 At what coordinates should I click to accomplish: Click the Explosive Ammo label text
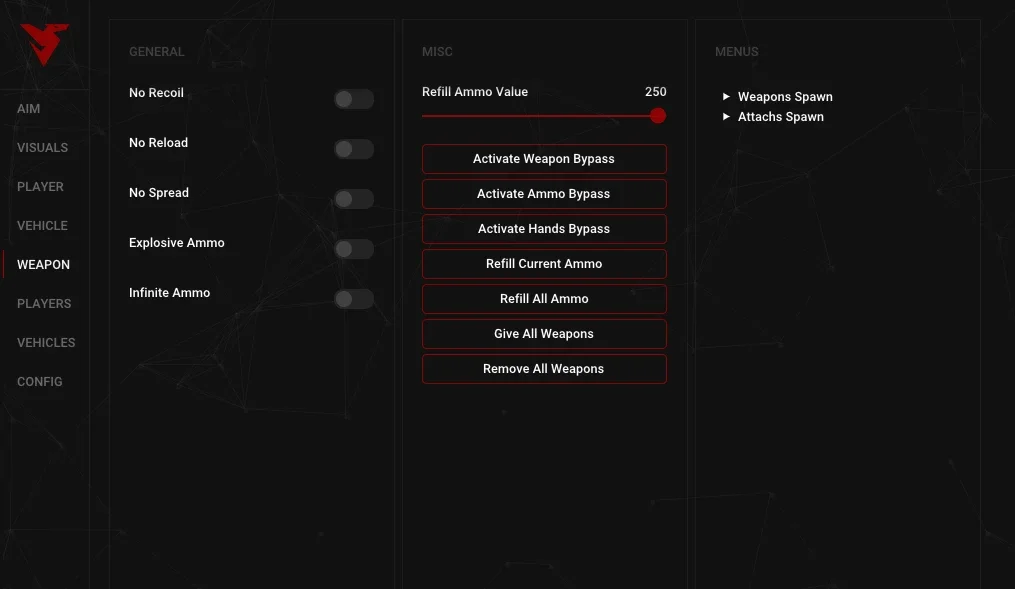(x=177, y=243)
